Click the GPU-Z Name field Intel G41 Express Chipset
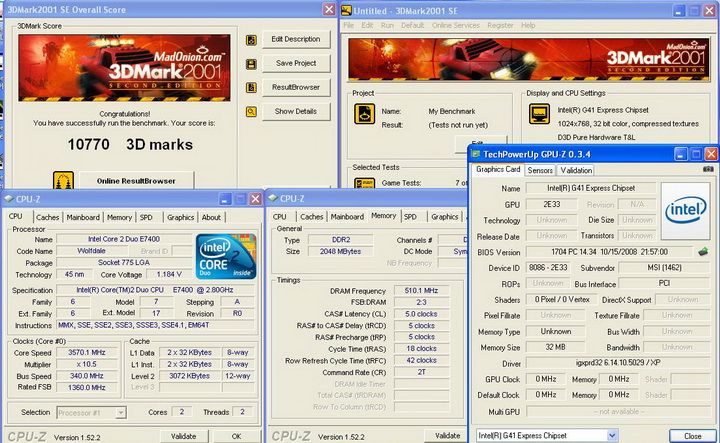This screenshot has width=720, height=443. pos(591,188)
